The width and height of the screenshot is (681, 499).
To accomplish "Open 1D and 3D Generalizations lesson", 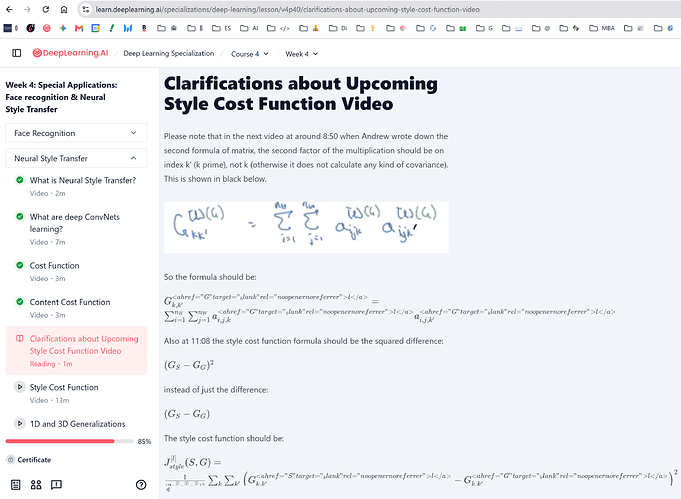I will tap(77, 423).
